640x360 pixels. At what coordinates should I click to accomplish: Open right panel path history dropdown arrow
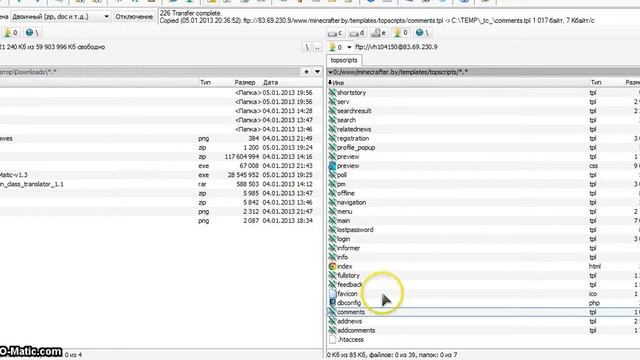coord(330,72)
